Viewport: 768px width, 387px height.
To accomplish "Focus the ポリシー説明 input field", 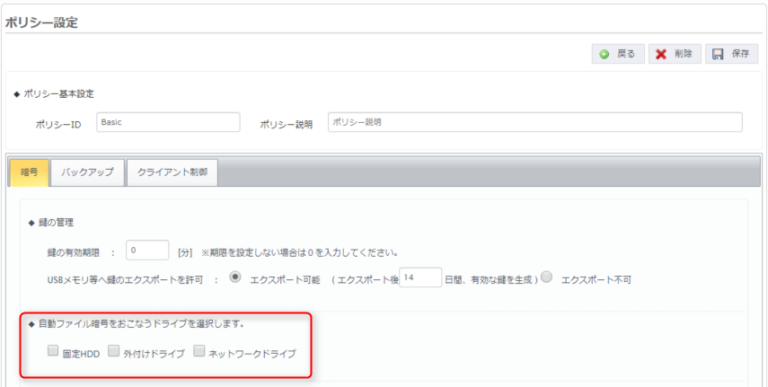I will click(x=535, y=122).
